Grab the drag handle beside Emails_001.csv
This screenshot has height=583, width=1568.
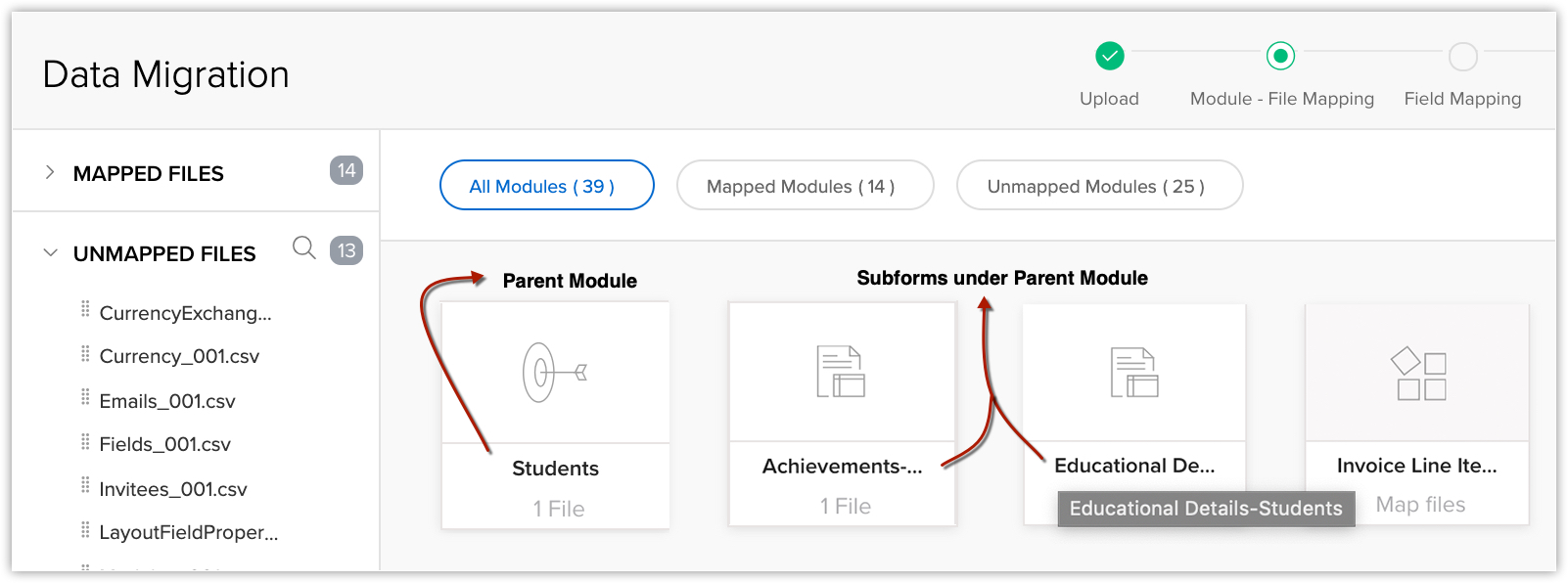tap(85, 398)
